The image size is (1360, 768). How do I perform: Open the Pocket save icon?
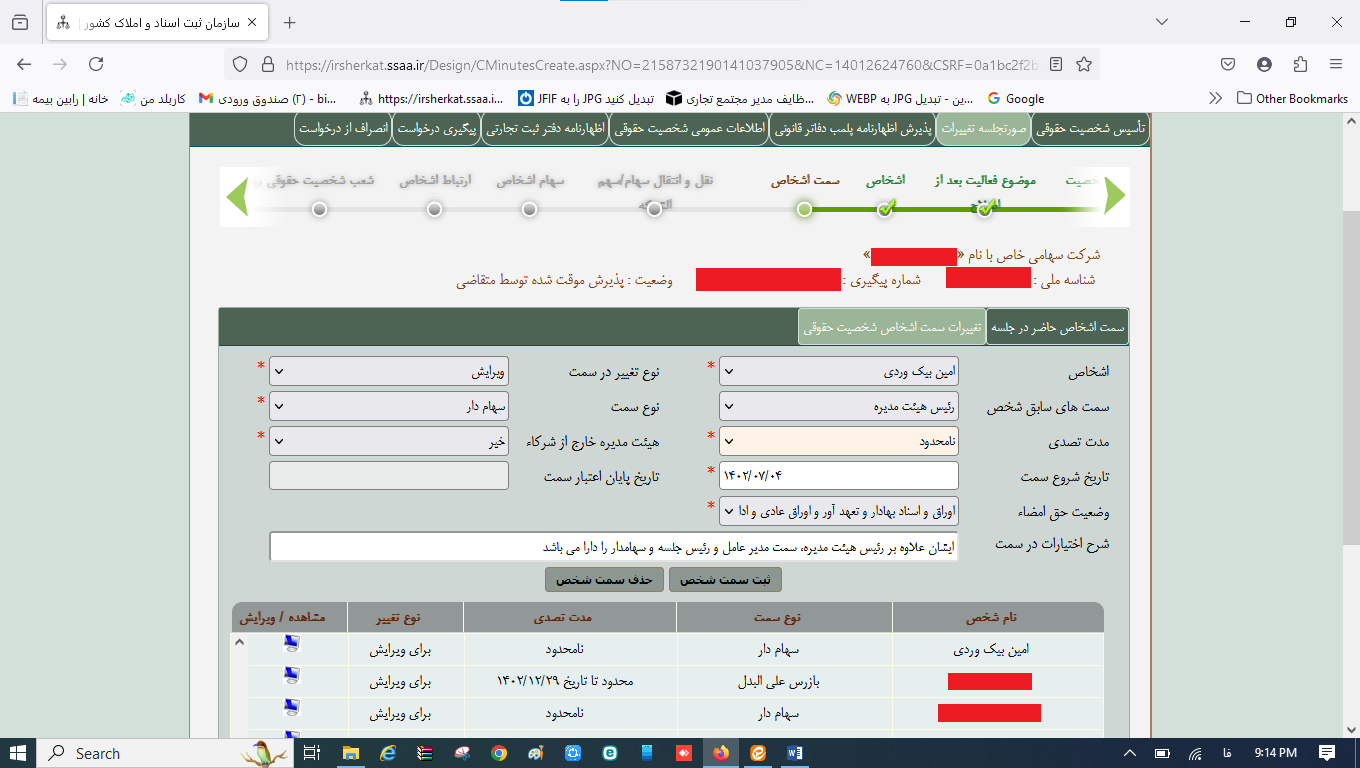point(1228,64)
